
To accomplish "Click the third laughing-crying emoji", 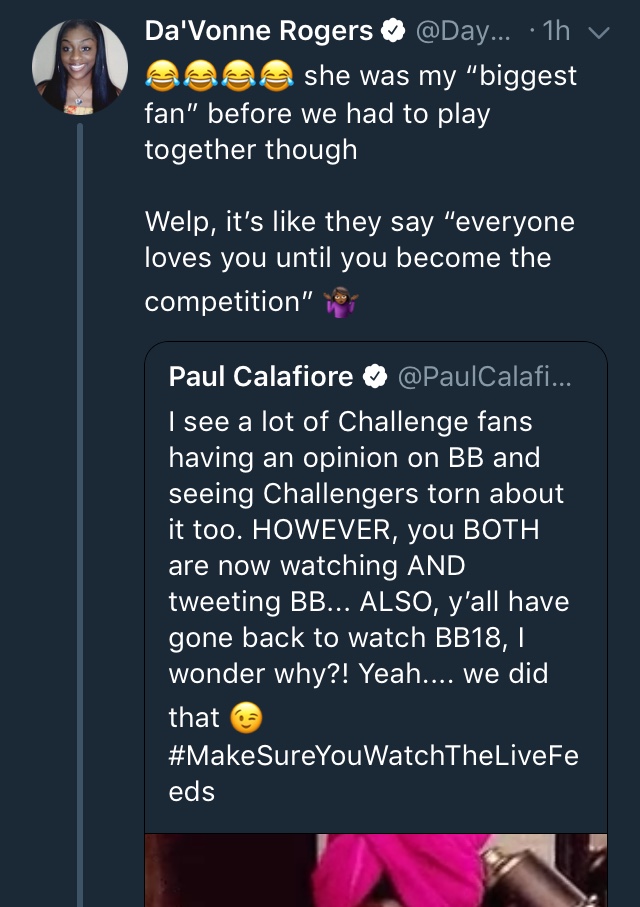I will tap(238, 76).
